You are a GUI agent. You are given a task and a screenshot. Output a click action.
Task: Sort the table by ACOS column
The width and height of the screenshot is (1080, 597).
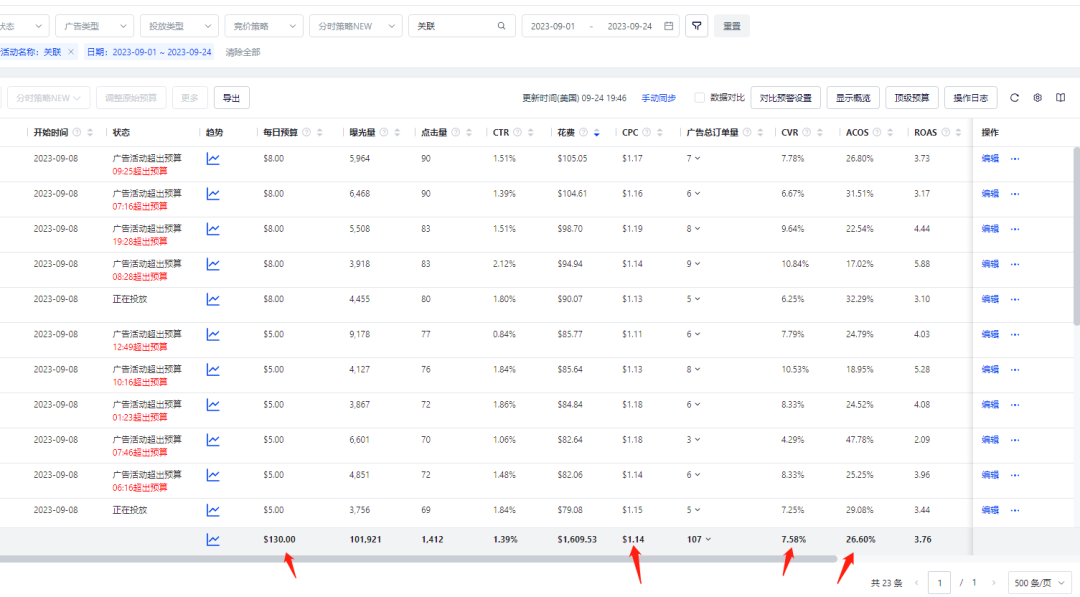[891, 133]
